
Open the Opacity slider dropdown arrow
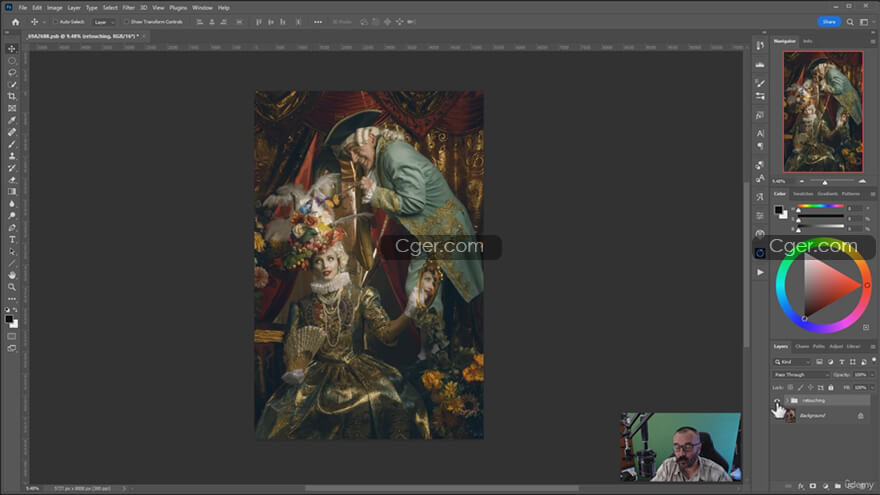[x=872, y=374]
